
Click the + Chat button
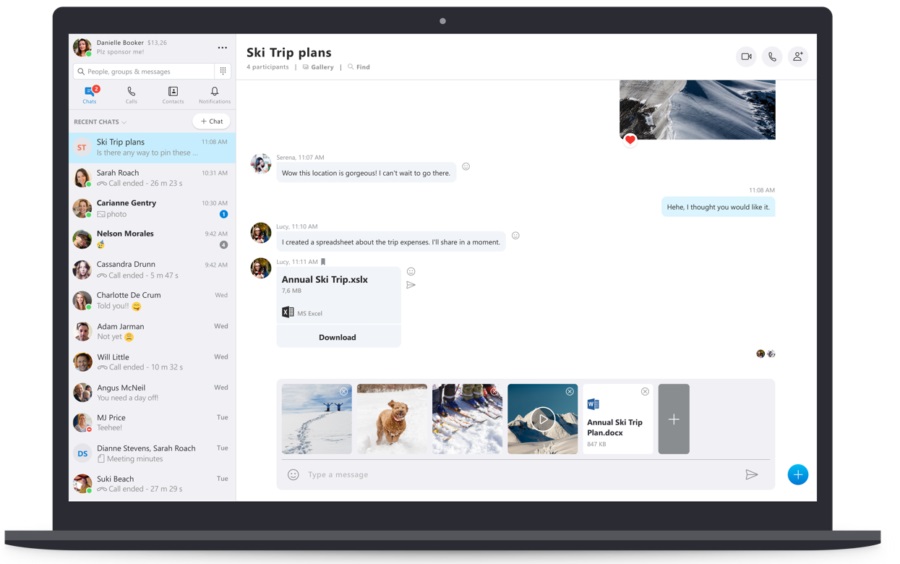[x=212, y=121]
